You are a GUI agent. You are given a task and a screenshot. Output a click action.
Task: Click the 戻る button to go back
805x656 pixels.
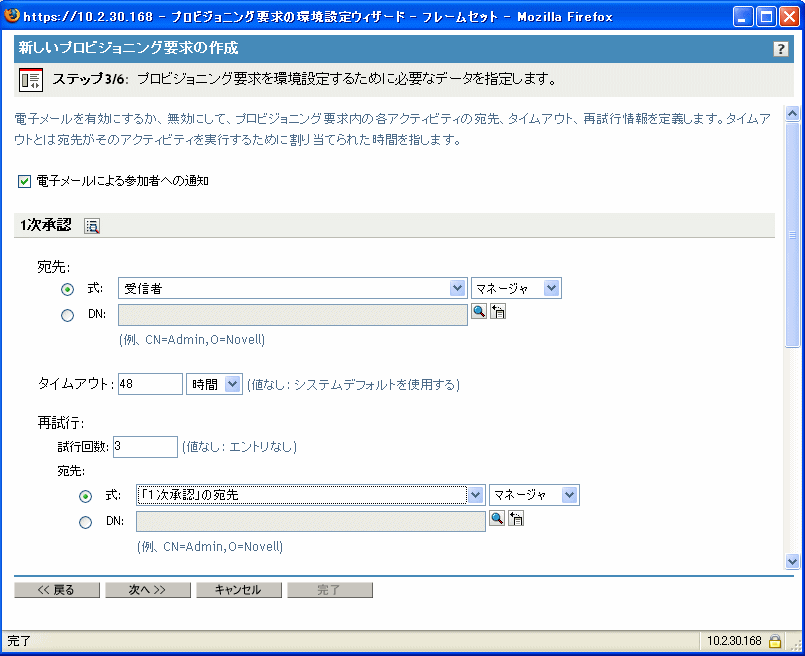click(56, 589)
